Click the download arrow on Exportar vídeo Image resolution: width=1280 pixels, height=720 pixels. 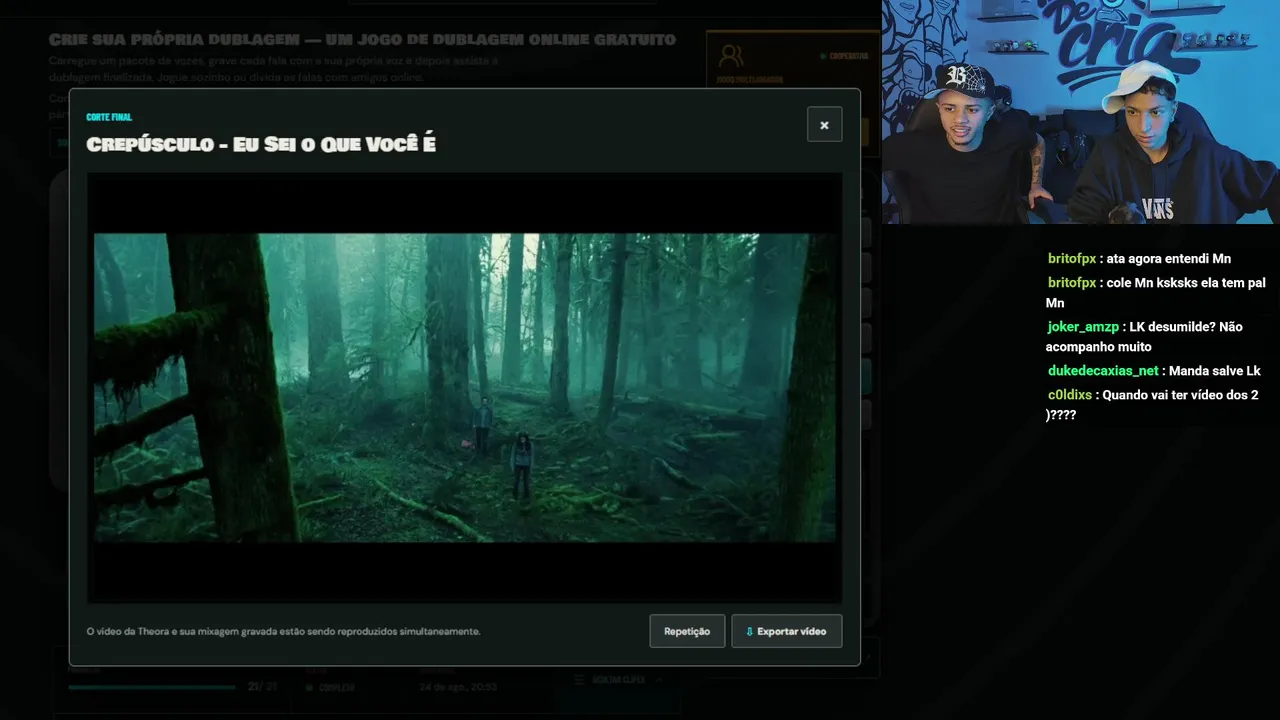749,632
